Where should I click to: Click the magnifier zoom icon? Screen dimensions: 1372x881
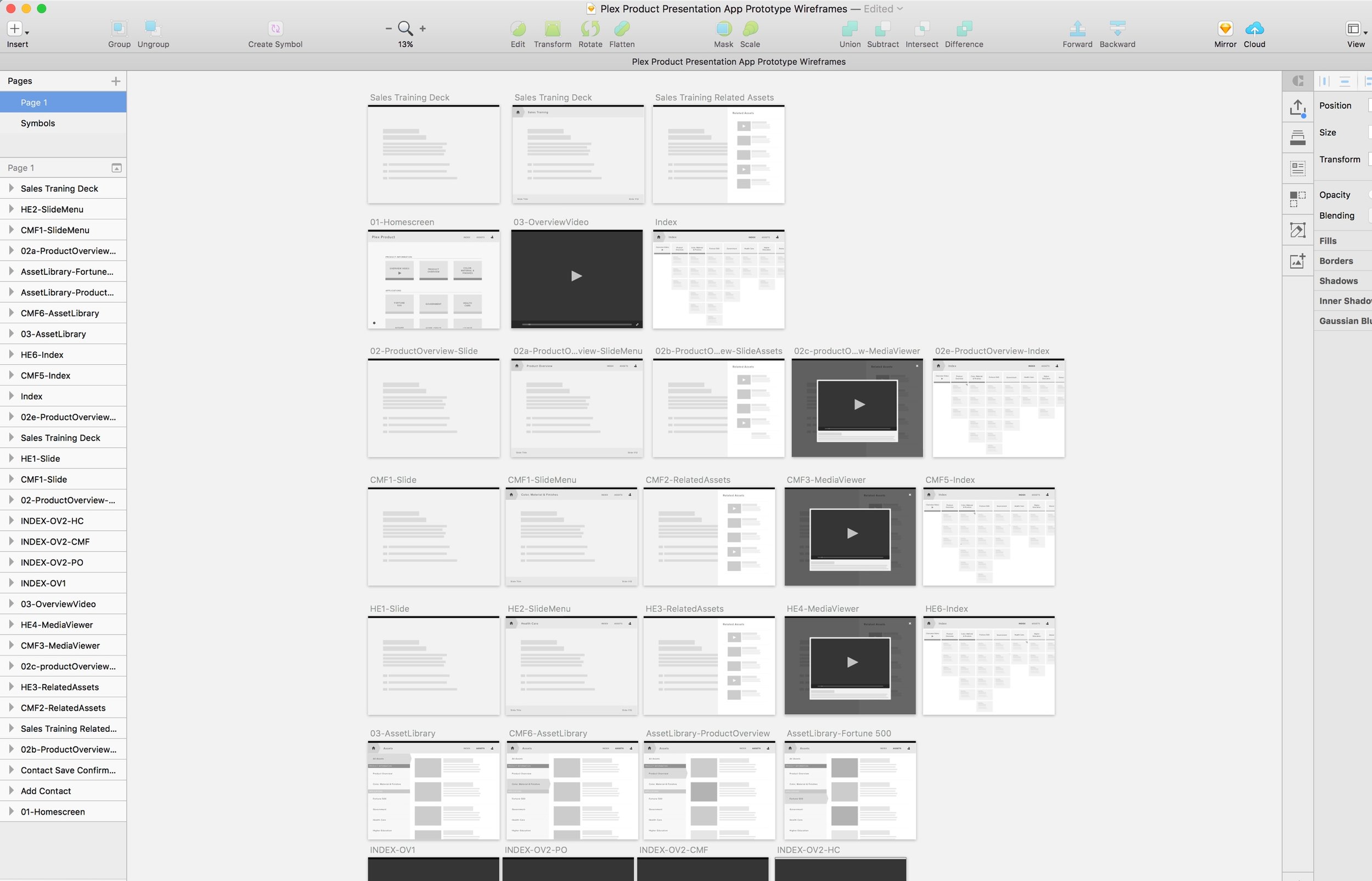[405, 28]
